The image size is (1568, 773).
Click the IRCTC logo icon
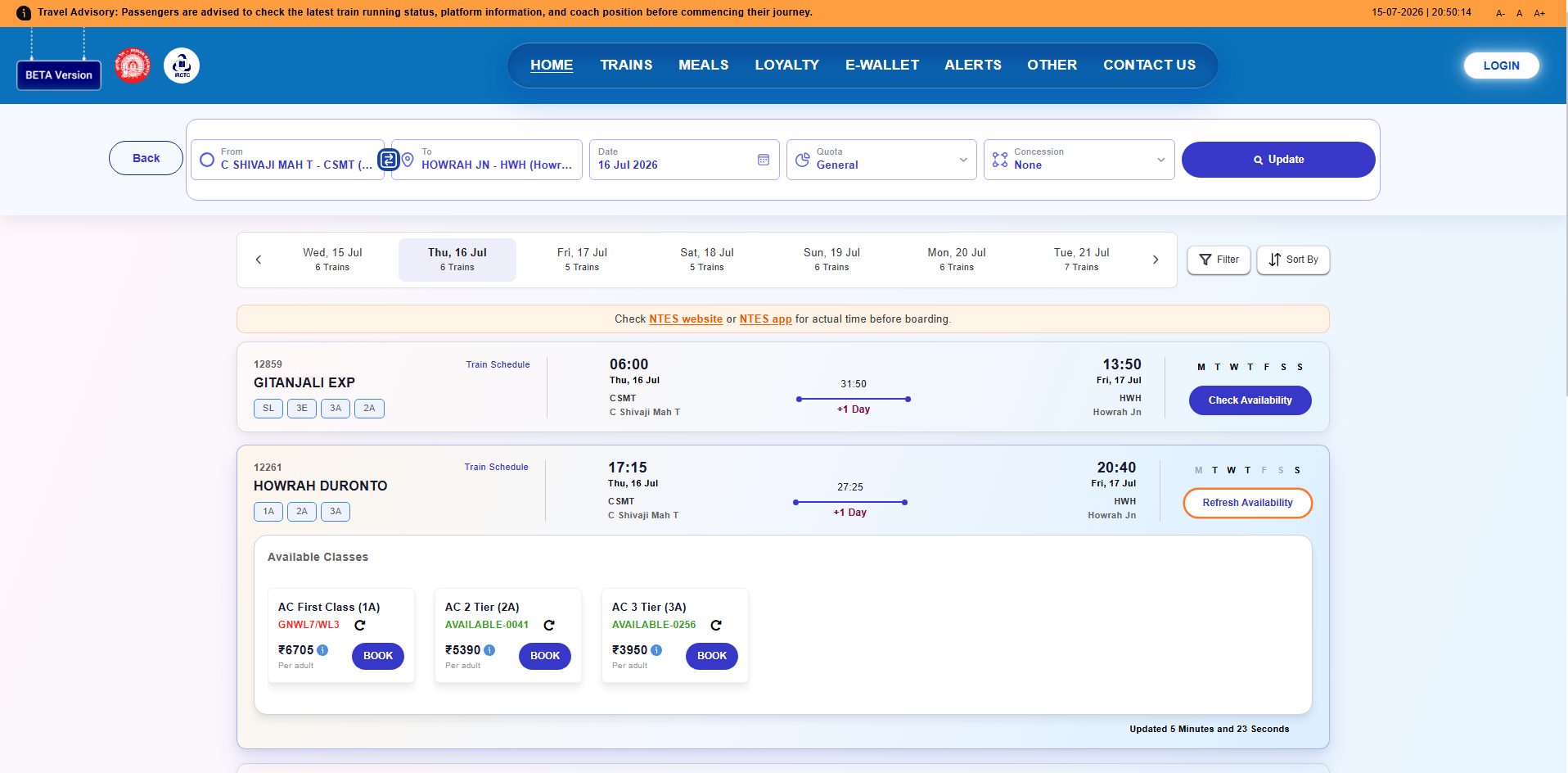click(x=182, y=66)
